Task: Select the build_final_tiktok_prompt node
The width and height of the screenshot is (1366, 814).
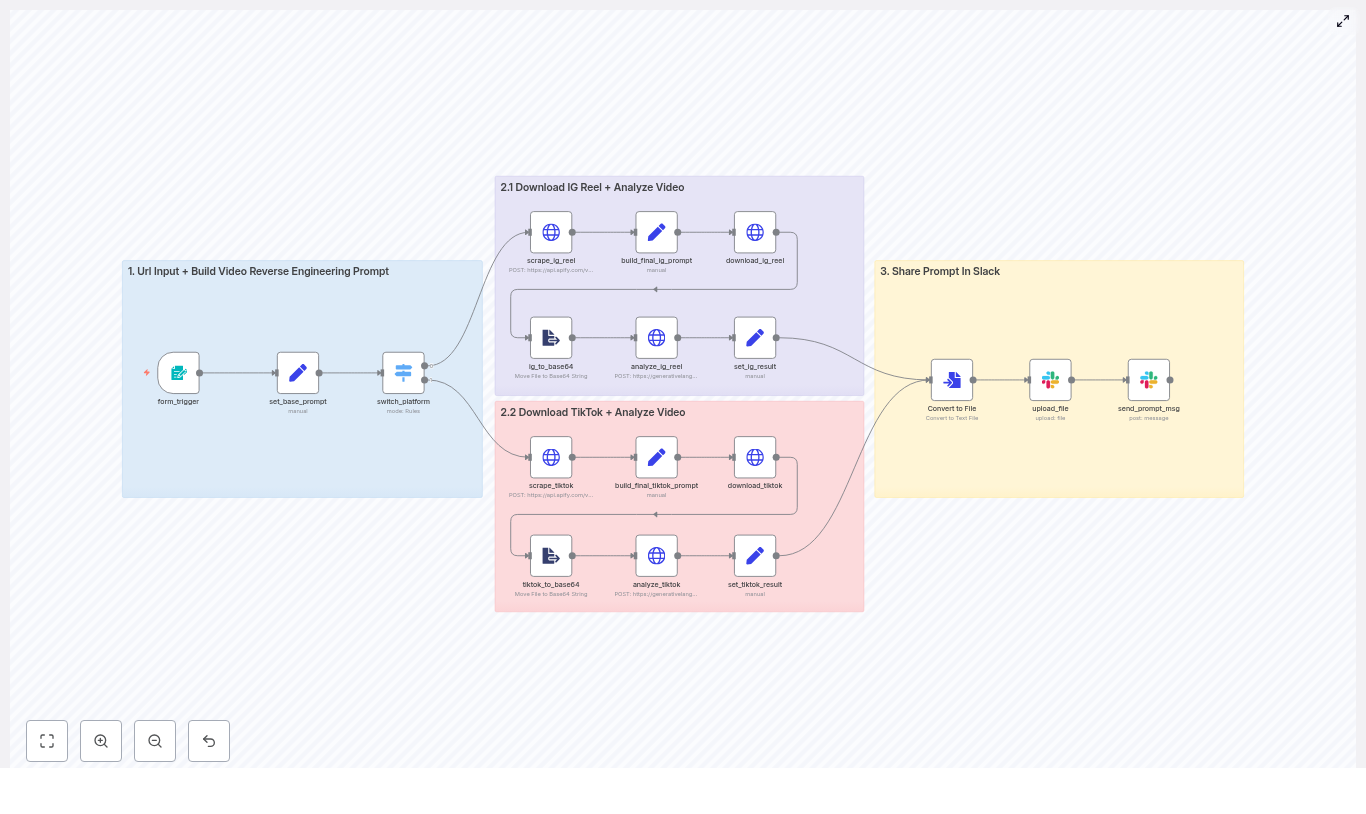Action: pos(656,457)
